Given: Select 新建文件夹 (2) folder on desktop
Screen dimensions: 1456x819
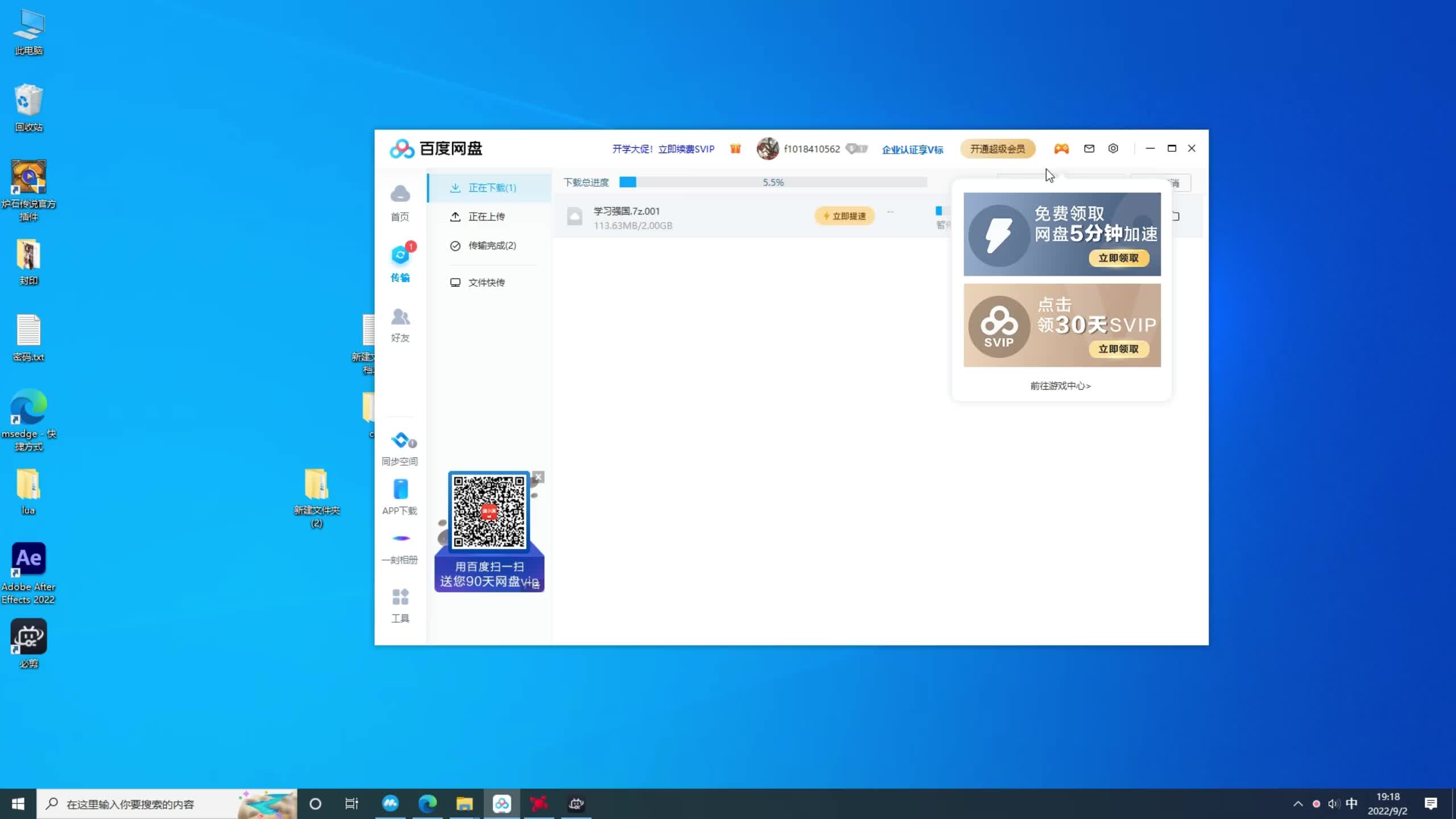Looking at the screenshot, I should coord(316,498).
